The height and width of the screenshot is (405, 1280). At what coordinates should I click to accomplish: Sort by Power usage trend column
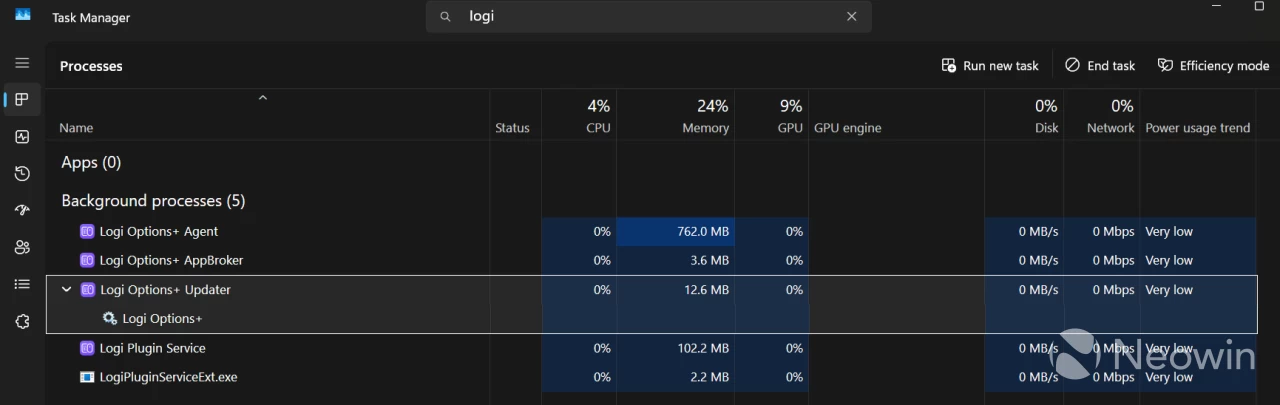coord(1197,128)
